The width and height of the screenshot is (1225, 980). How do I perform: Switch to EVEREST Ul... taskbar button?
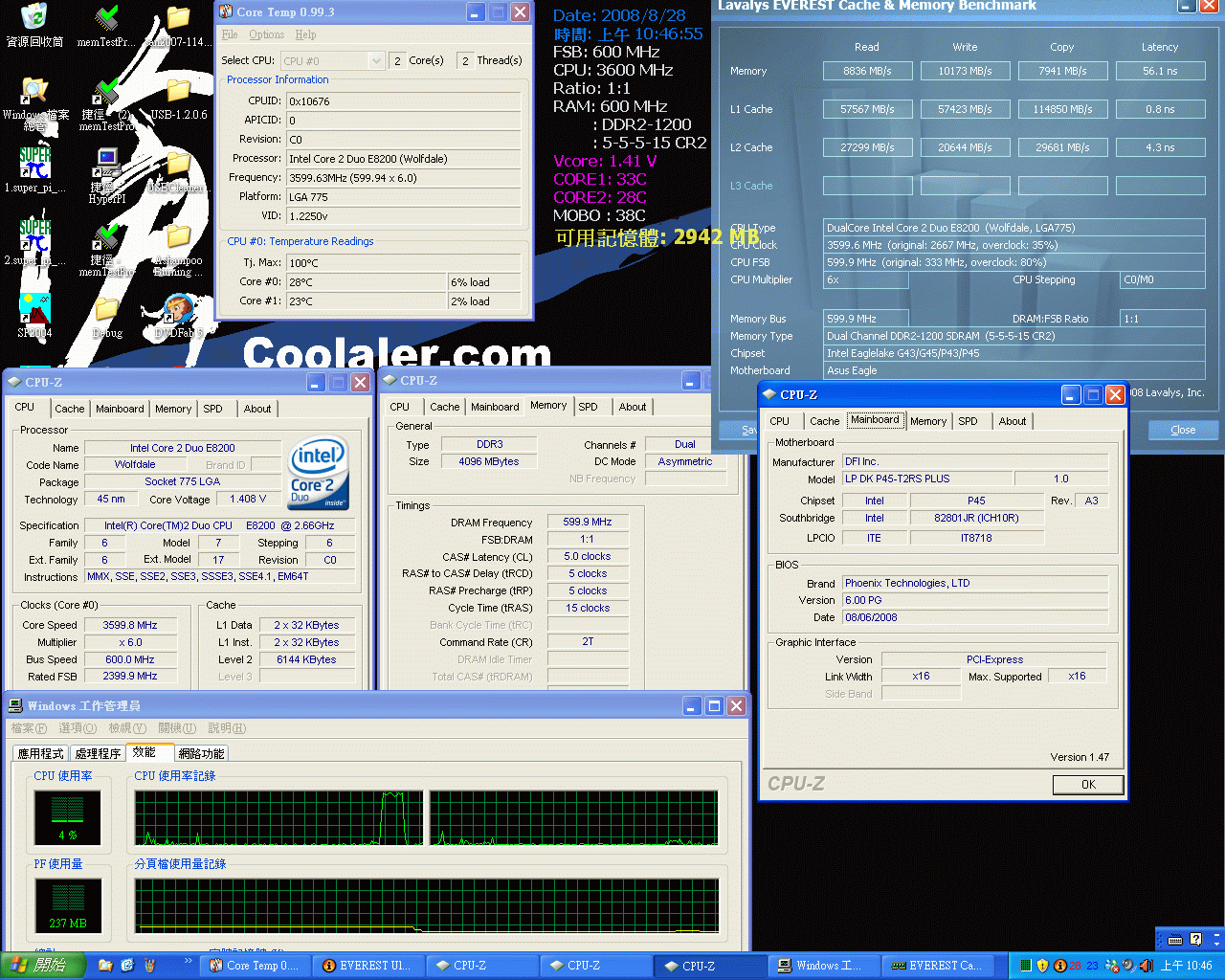(368, 966)
